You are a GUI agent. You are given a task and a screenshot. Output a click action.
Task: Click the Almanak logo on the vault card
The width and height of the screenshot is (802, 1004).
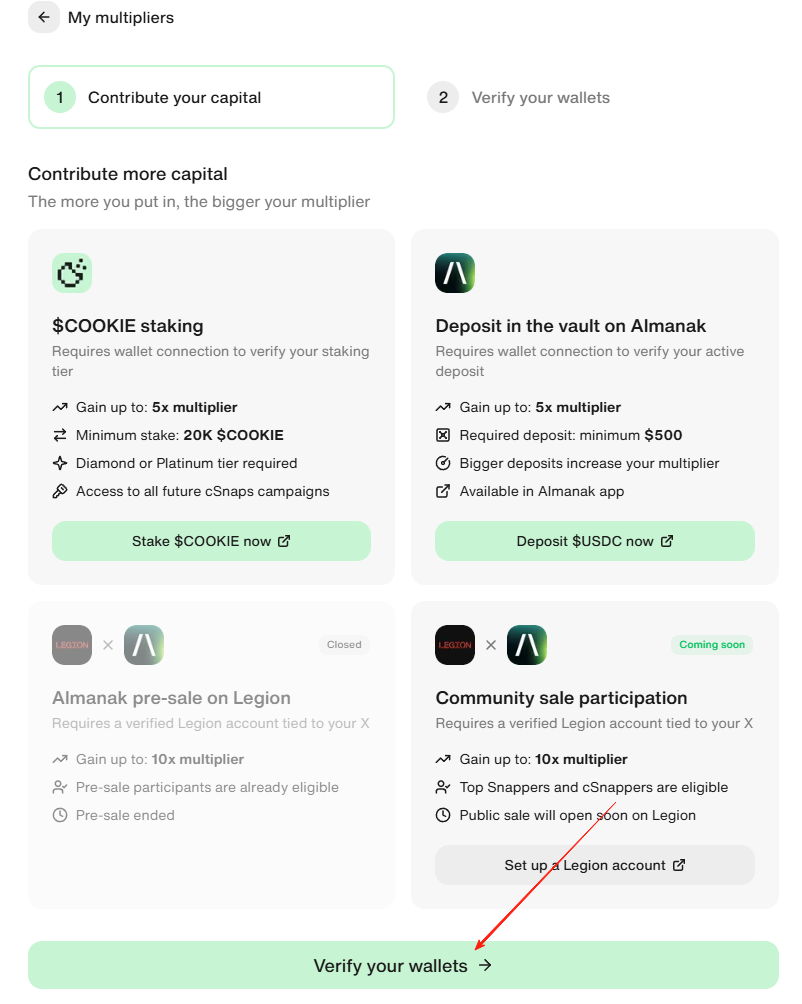[455, 272]
